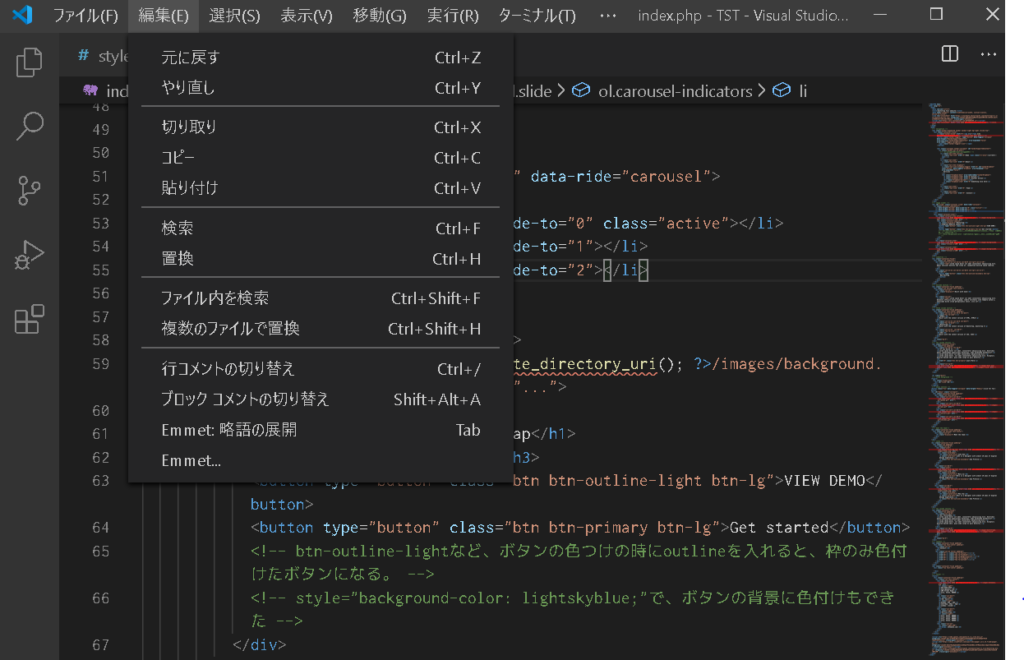Viewport: 1024px width, 660px height.
Task: Open the Source Control view
Action: (x=29, y=191)
